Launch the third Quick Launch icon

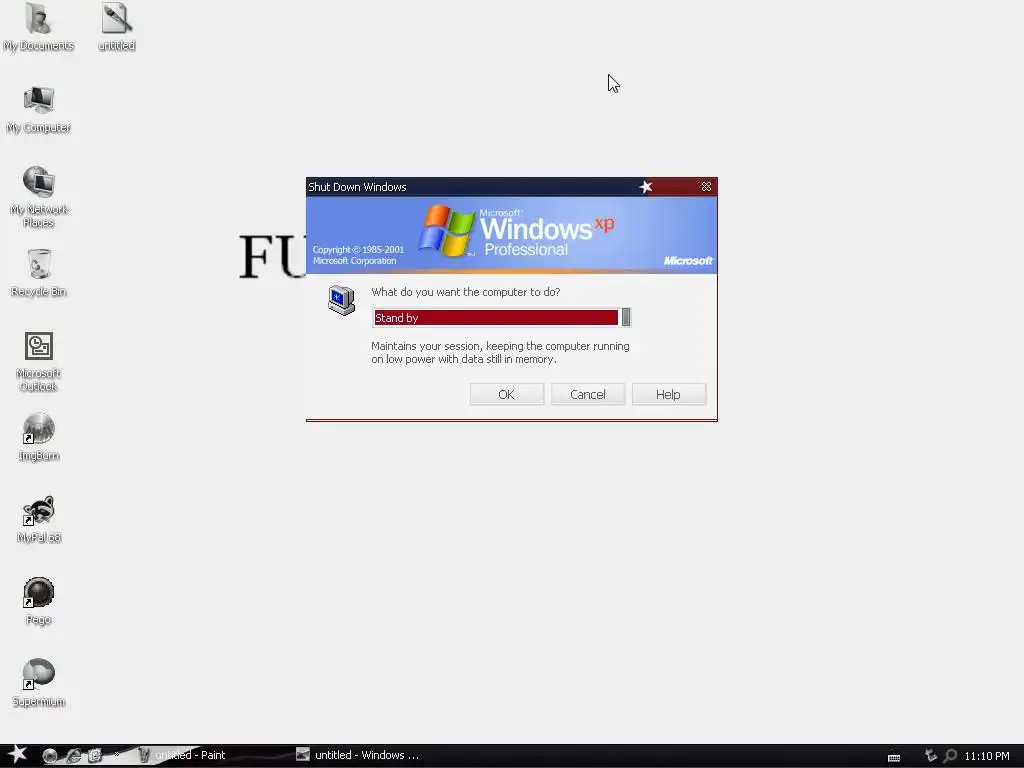point(95,756)
